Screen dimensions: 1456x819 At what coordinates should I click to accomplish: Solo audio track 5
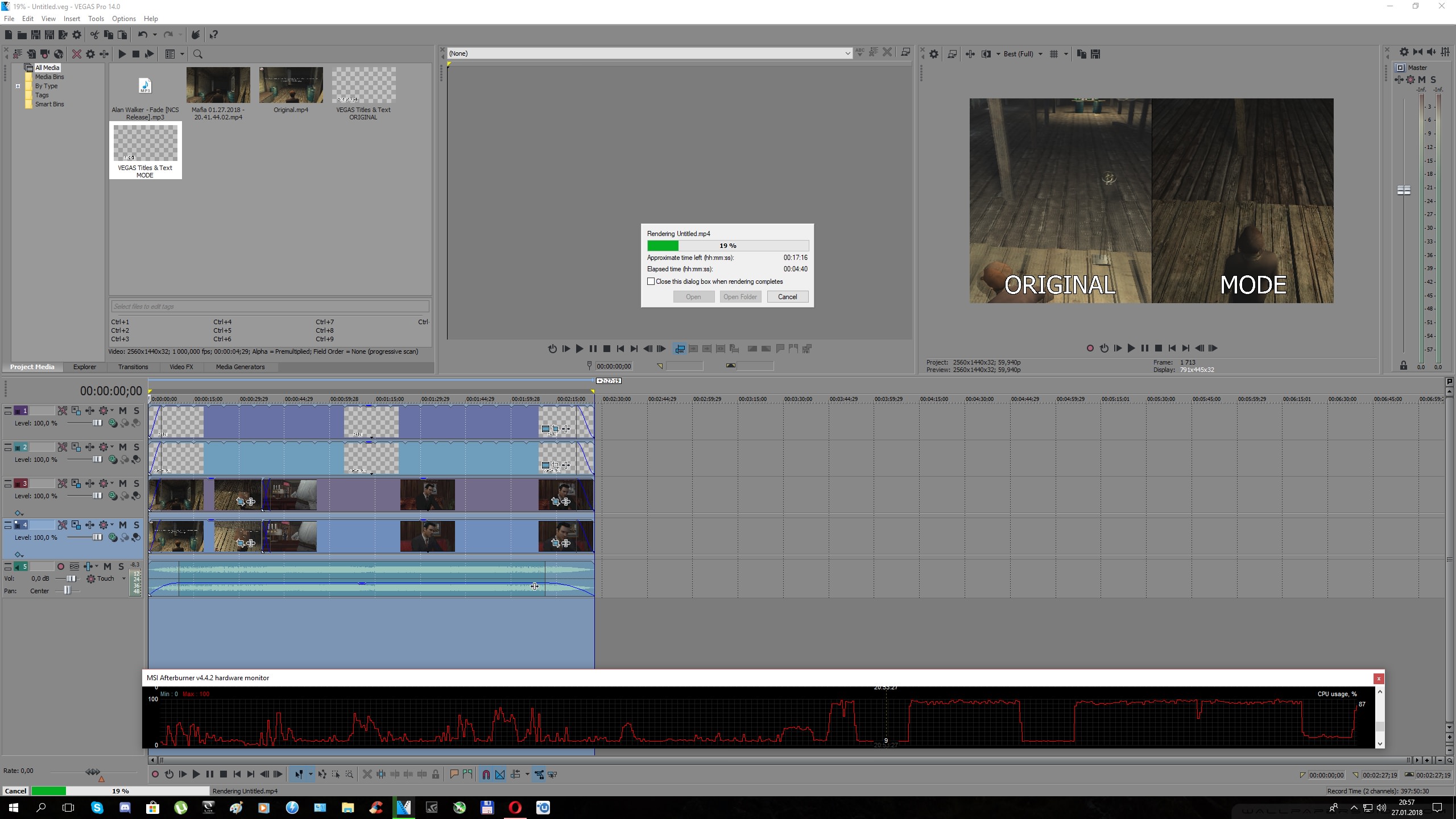tap(121, 566)
